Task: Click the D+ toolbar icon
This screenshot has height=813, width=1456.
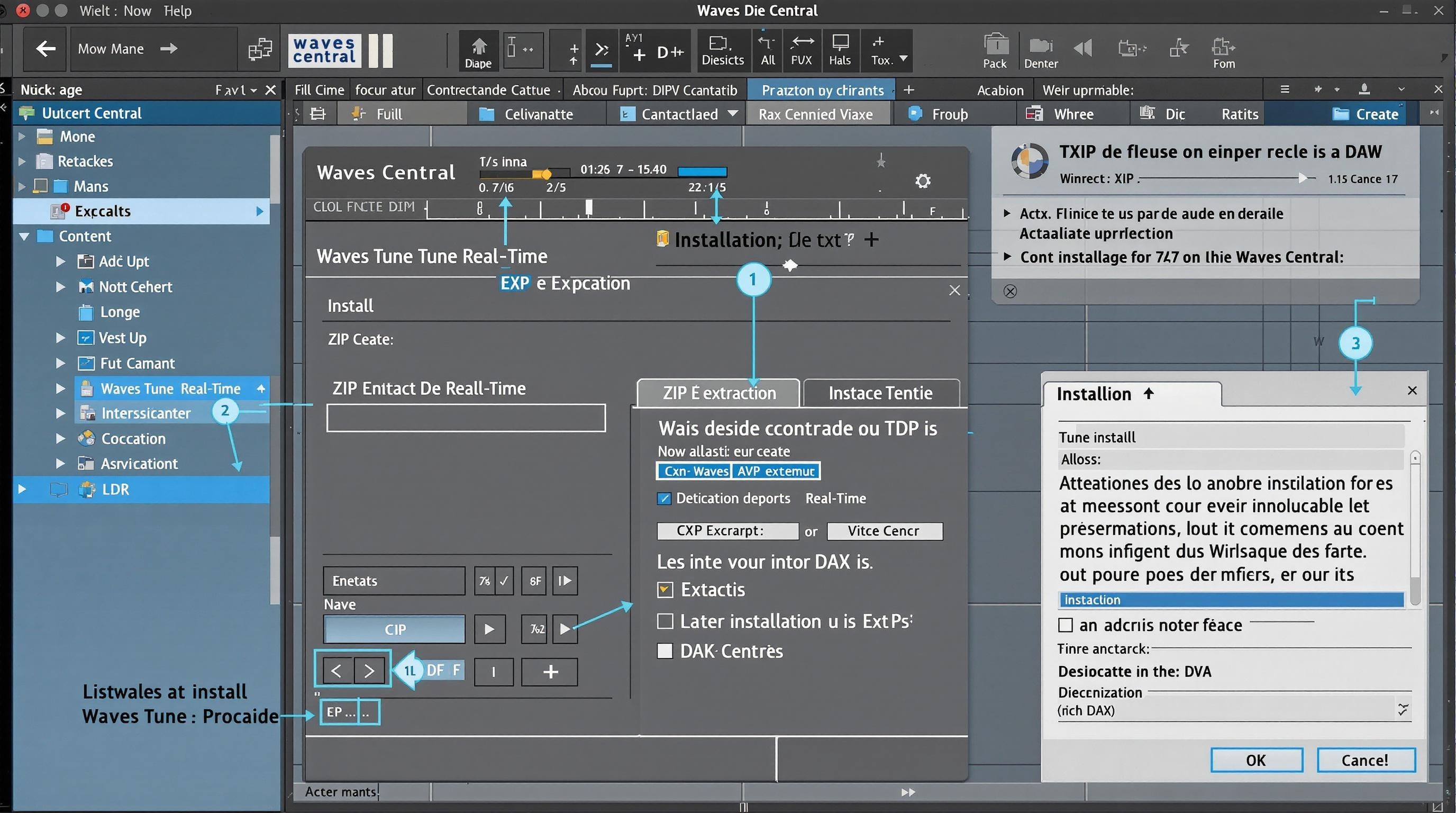Action: 670,52
